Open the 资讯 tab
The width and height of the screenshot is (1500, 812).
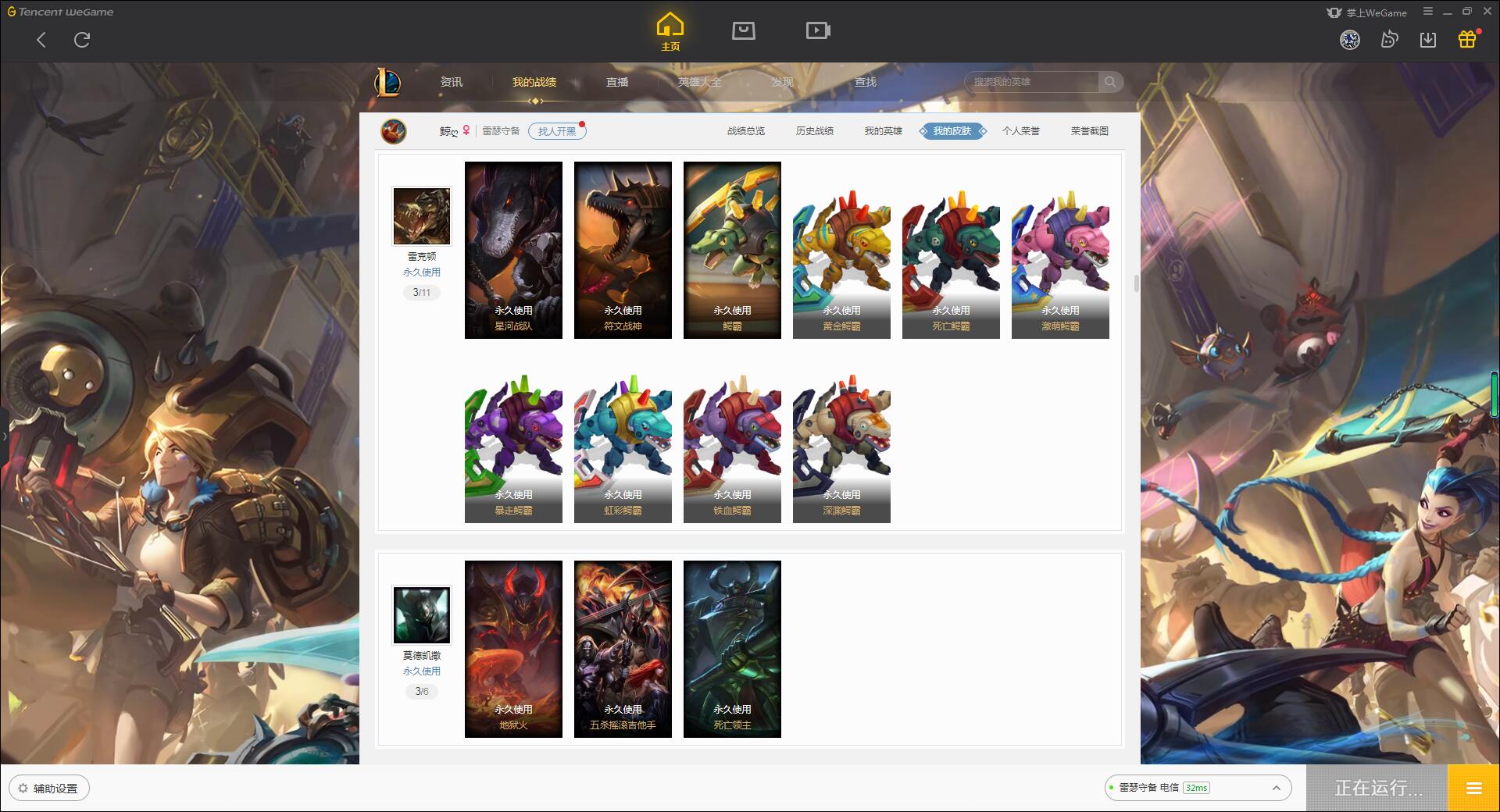click(x=452, y=82)
